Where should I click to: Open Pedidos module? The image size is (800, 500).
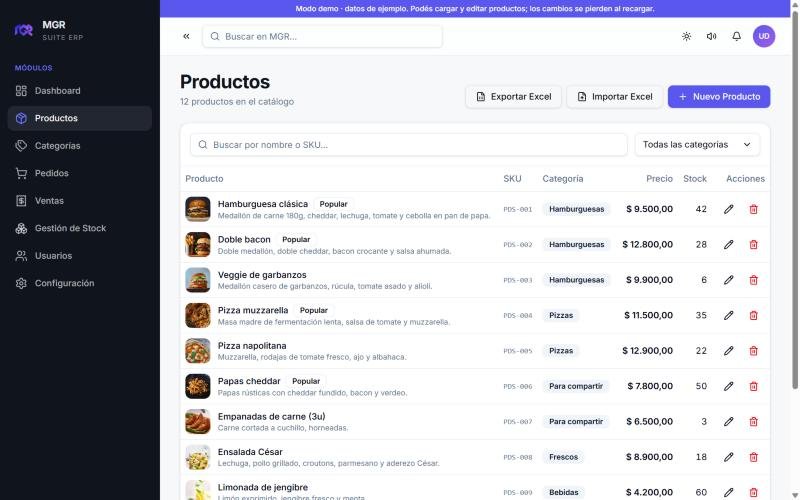[80, 173]
